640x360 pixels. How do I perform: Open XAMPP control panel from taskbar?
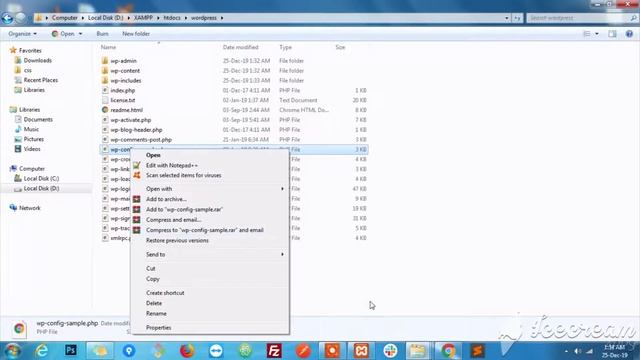(361, 351)
